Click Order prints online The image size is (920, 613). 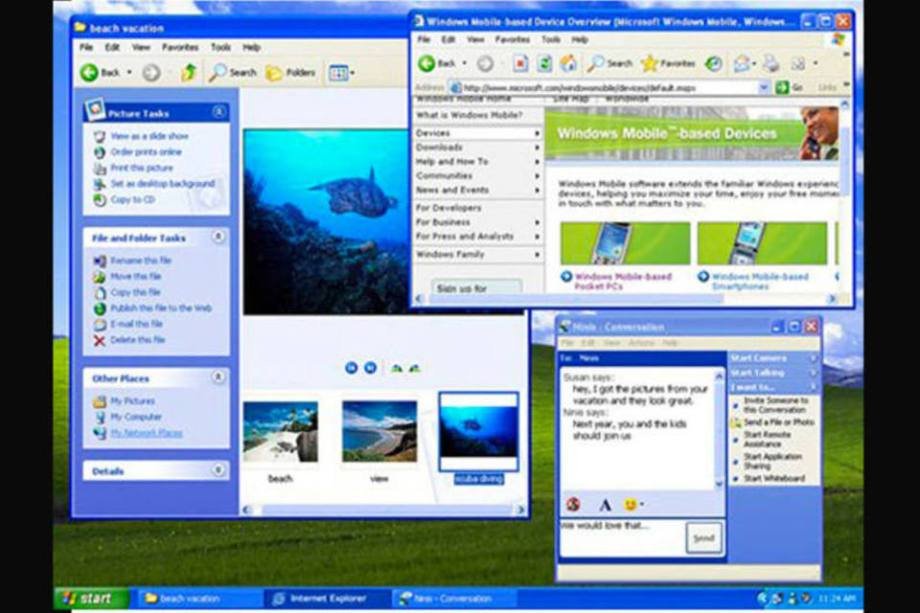[138, 152]
